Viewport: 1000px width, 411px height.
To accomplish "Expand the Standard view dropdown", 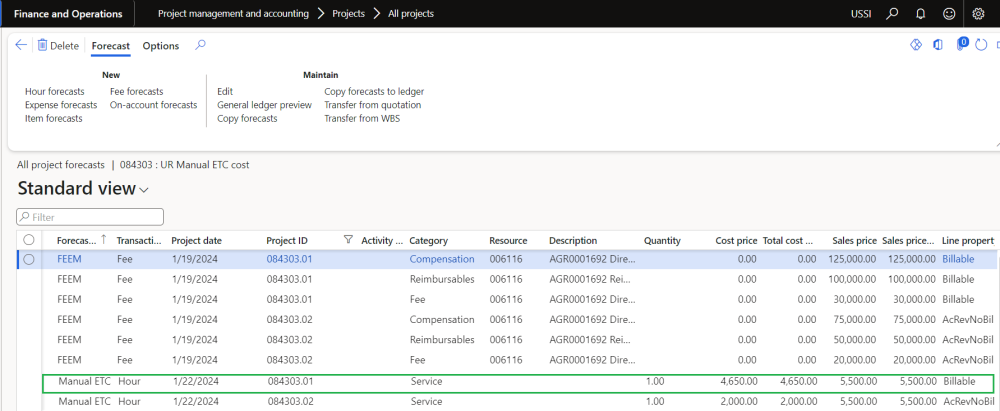I will [x=144, y=190].
